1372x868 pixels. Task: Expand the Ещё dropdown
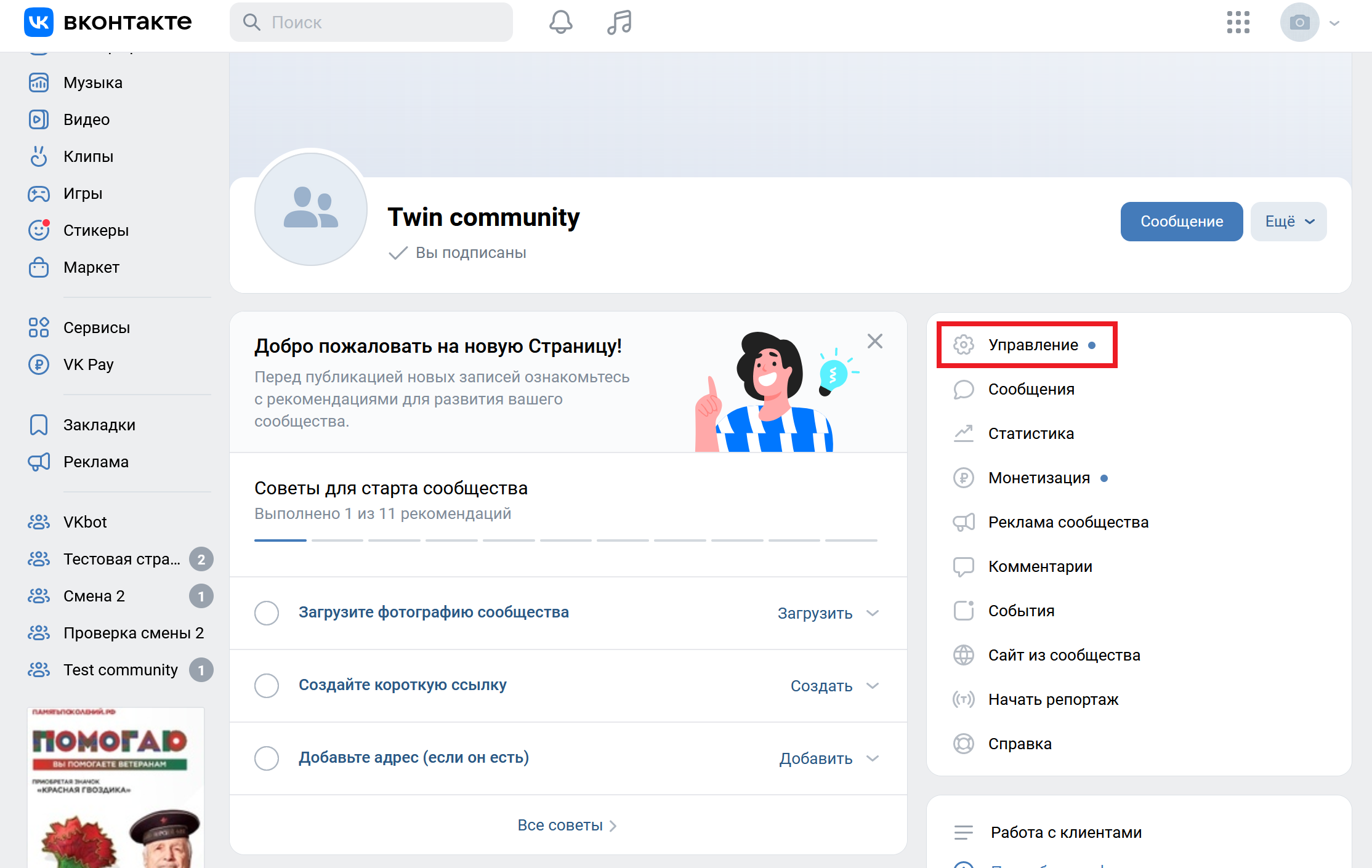tap(1289, 222)
